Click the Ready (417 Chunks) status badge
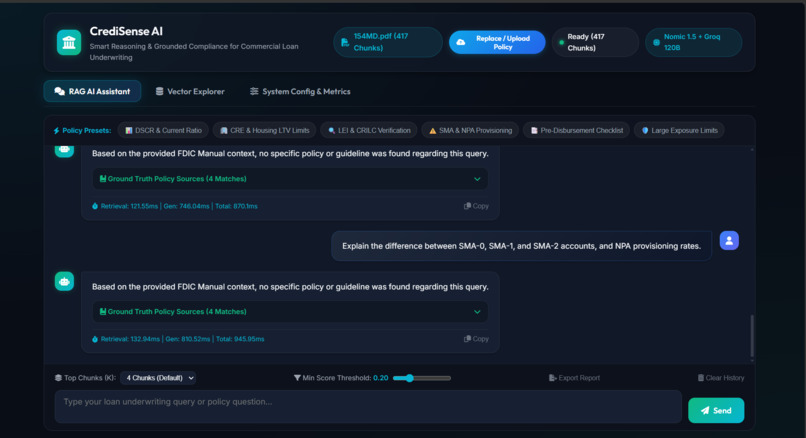 (595, 42)
